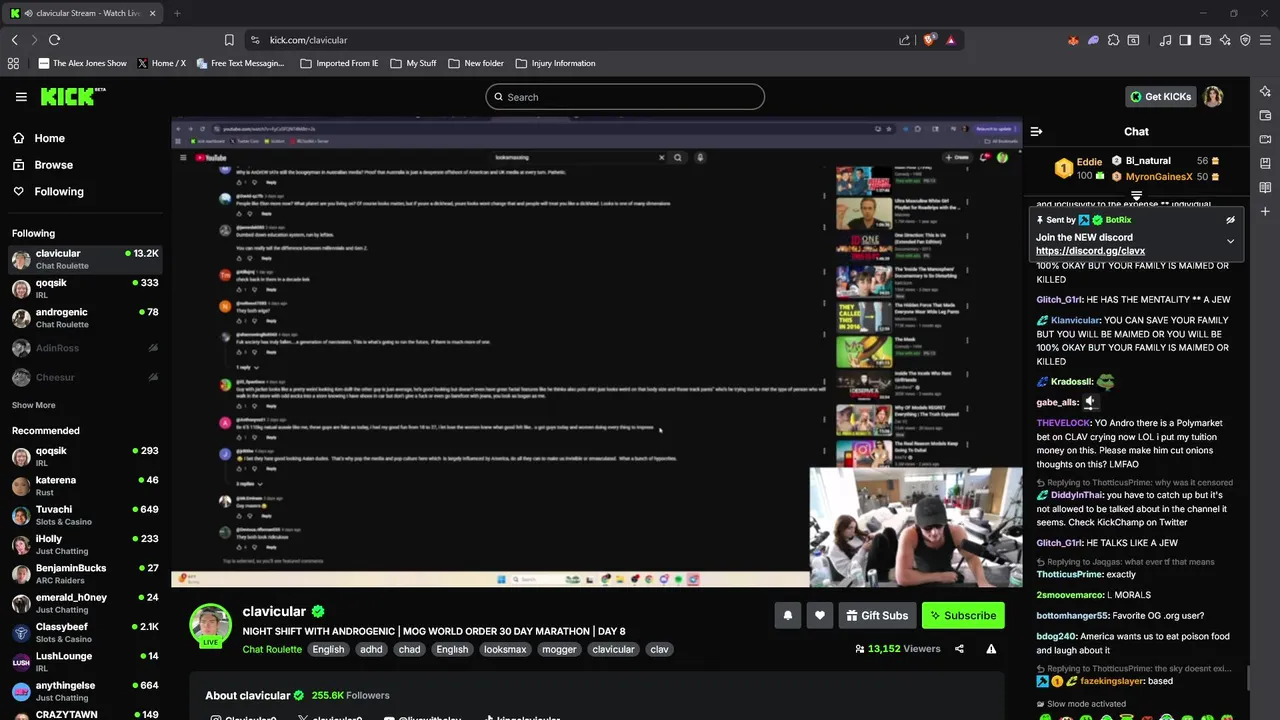Click the chad tag
Image resolution: width=1280 pixels, height=720 pixels.
[410, 649]
